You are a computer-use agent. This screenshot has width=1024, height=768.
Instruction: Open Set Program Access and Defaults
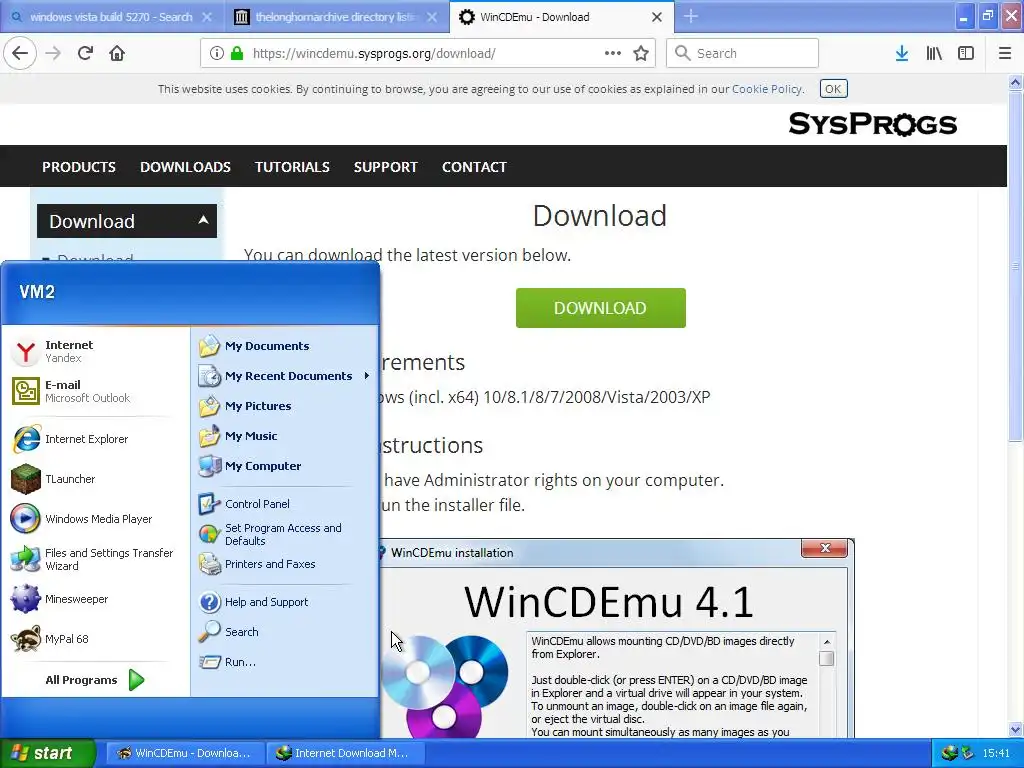[285, 534]
